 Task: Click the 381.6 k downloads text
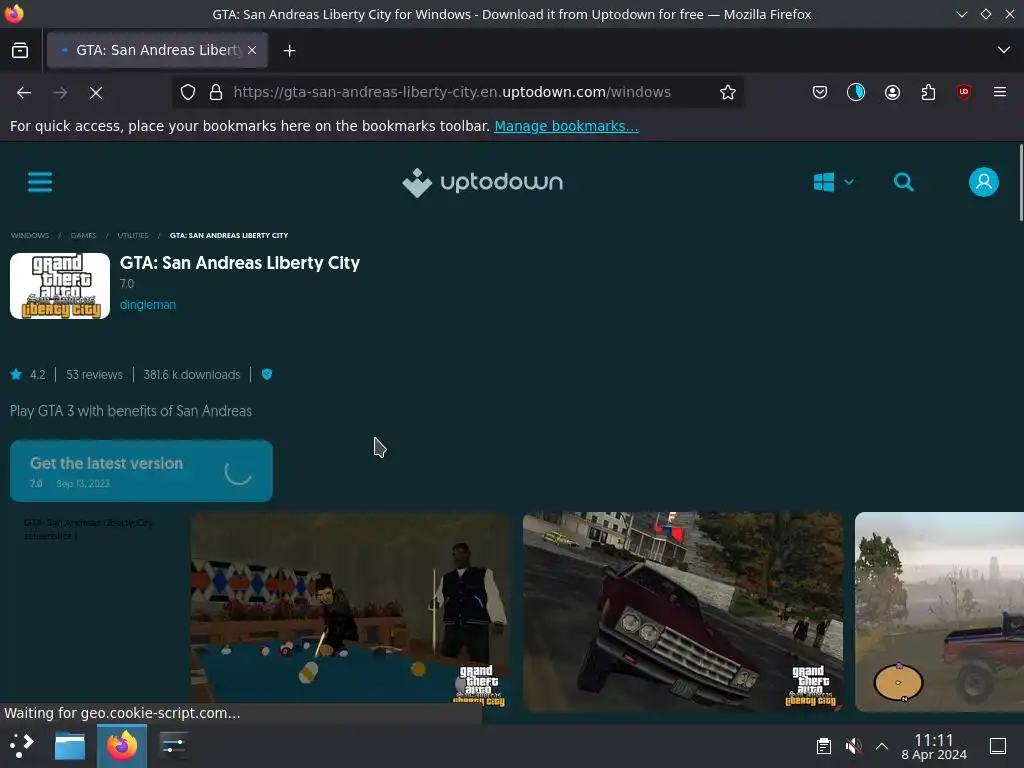pos(192,375)
